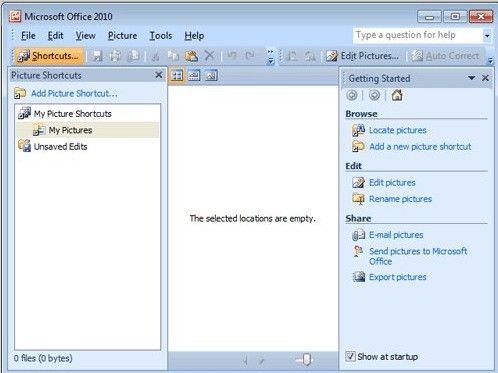Click the E-mail pictures link
The width and height of the screenshot is (498, 373).
pos(396,235)
